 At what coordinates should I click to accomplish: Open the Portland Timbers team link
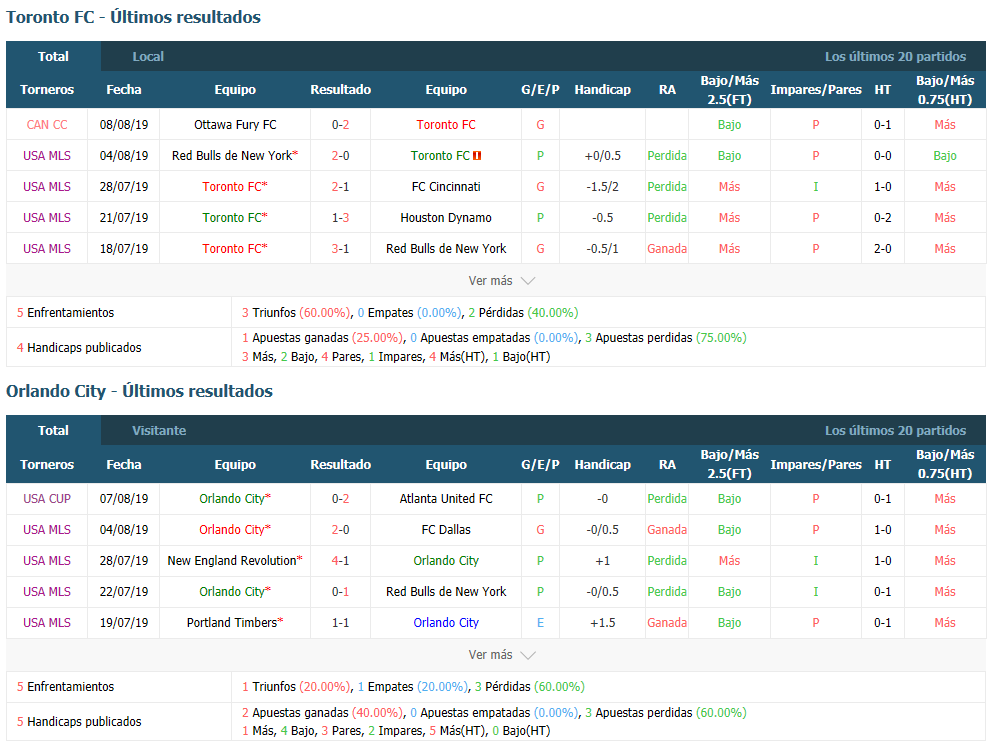point(232,623)
